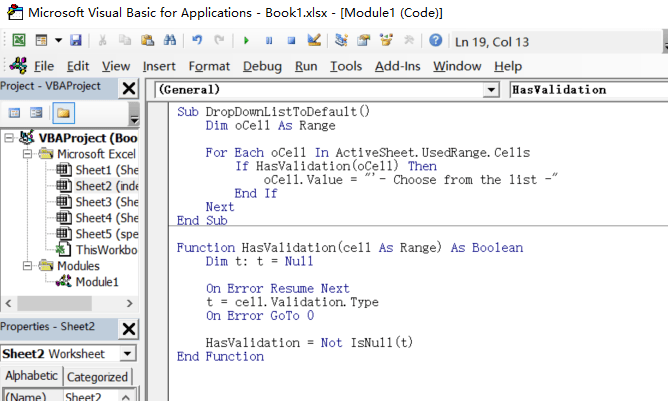The height and width of the screenshot is (401, 668).
Task: Close the Properties - Sheet2 panel
Action: click(129, 329)
